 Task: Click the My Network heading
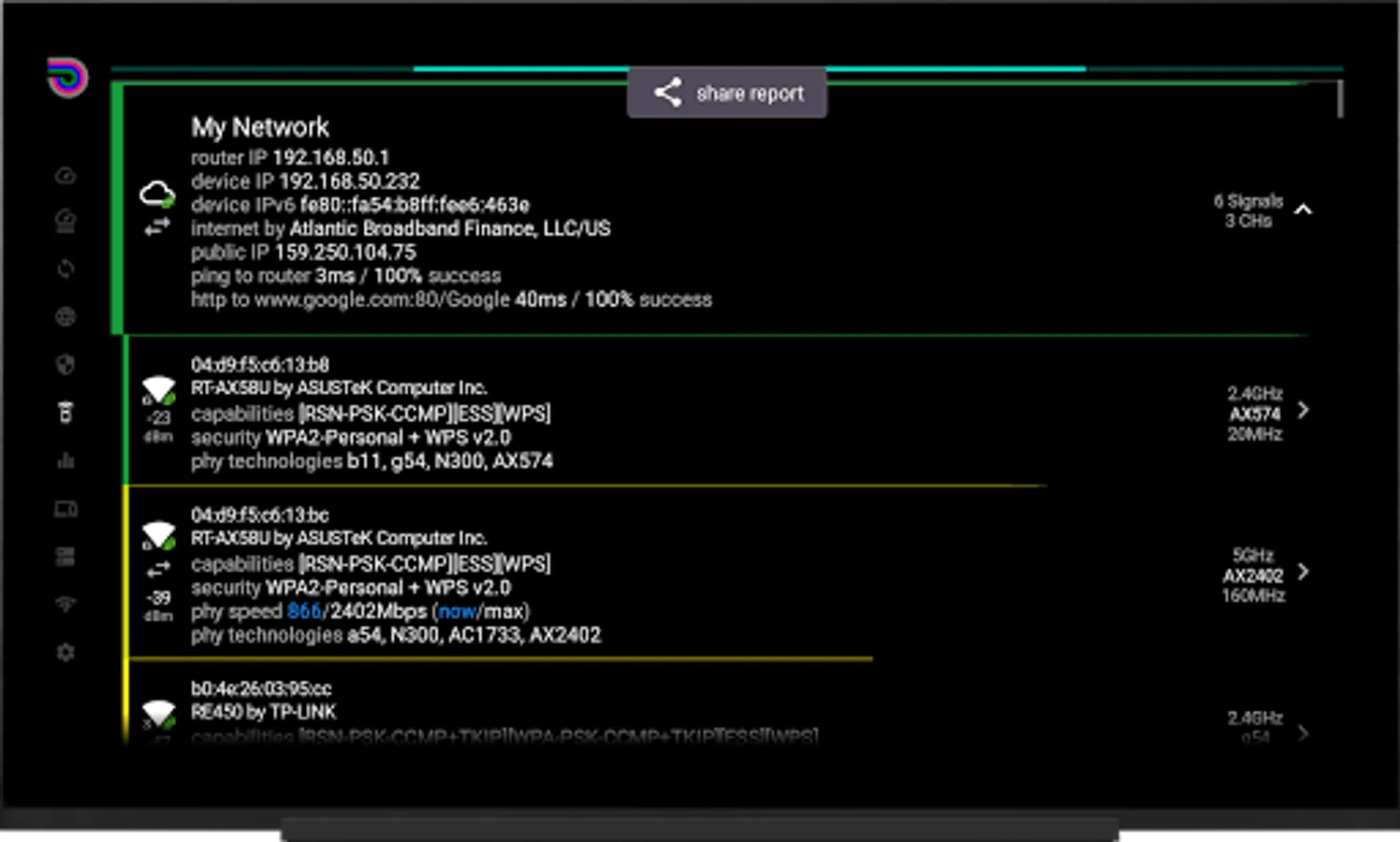[x=260, y=127]
